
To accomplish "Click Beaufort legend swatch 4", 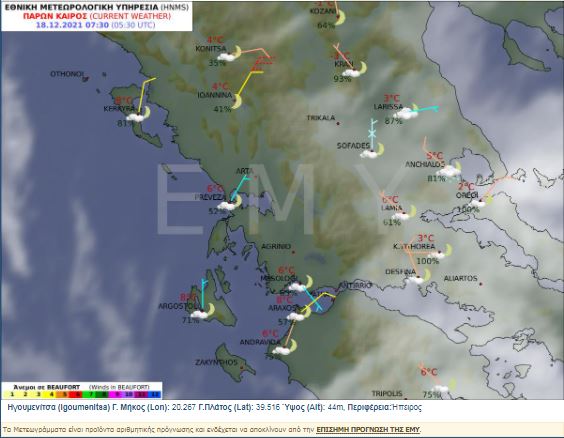I will pos(51,394).
